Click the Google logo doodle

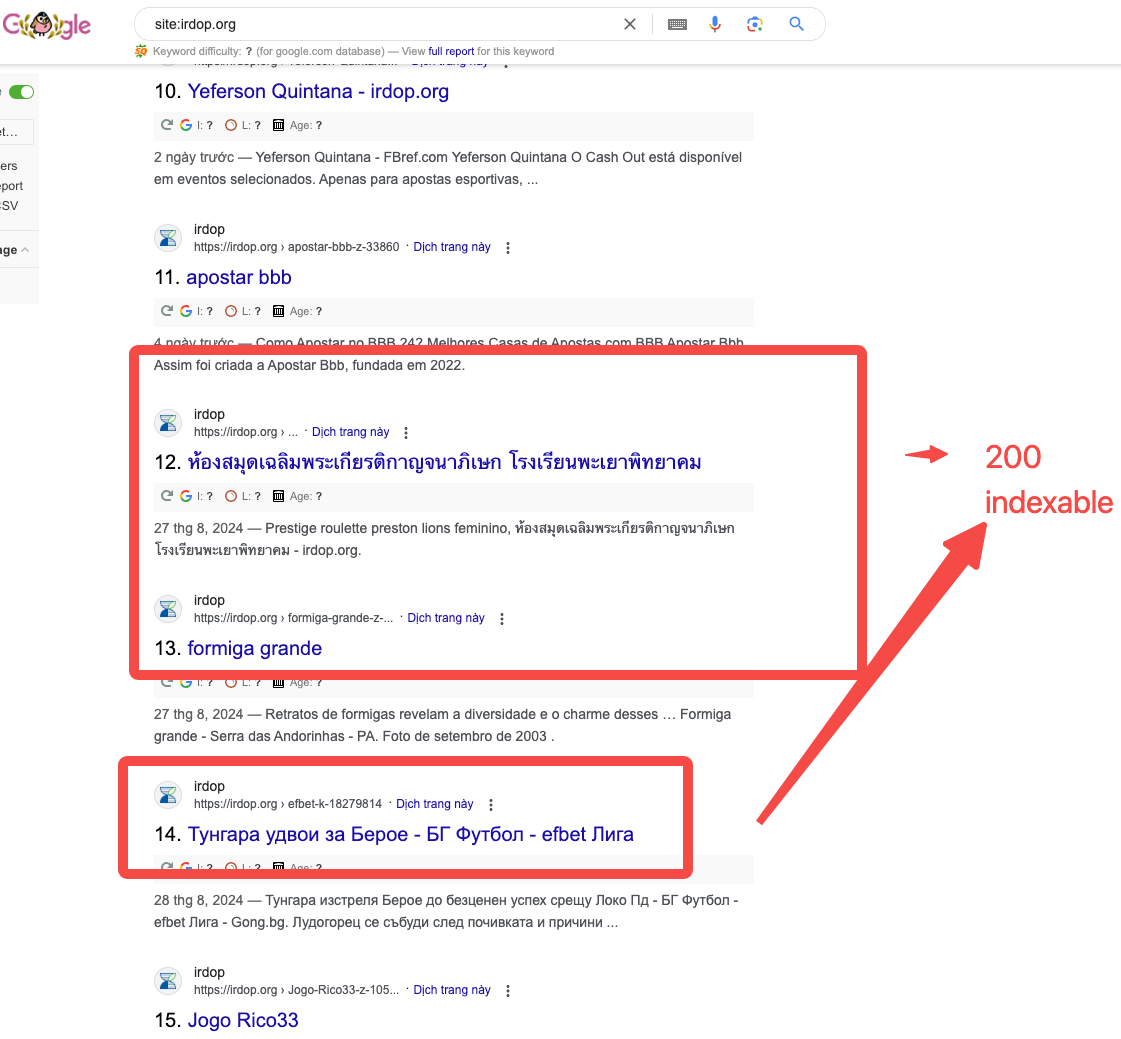point(46,25)
